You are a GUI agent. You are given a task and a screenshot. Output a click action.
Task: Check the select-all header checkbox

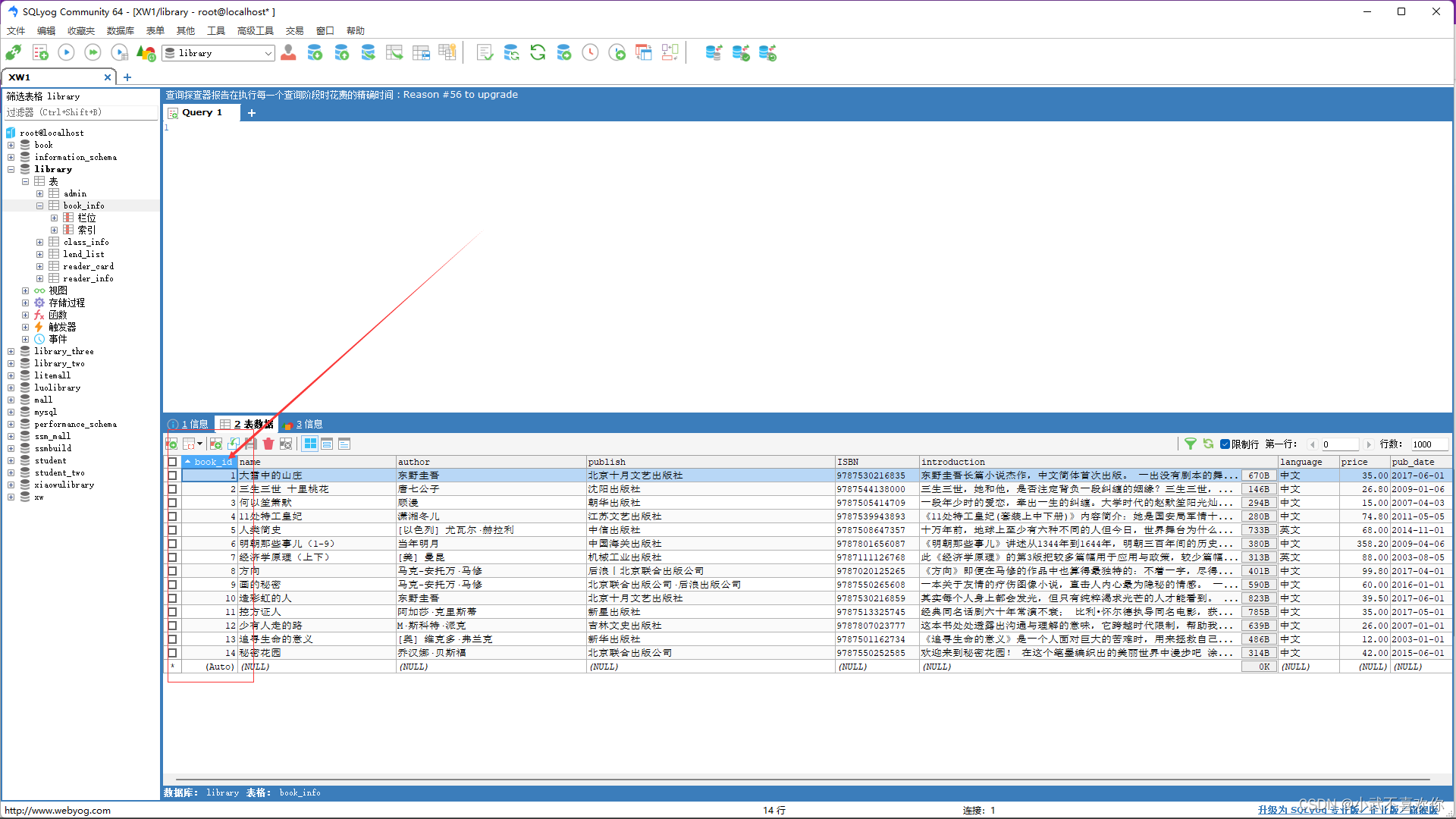click(x=172, y=462)
